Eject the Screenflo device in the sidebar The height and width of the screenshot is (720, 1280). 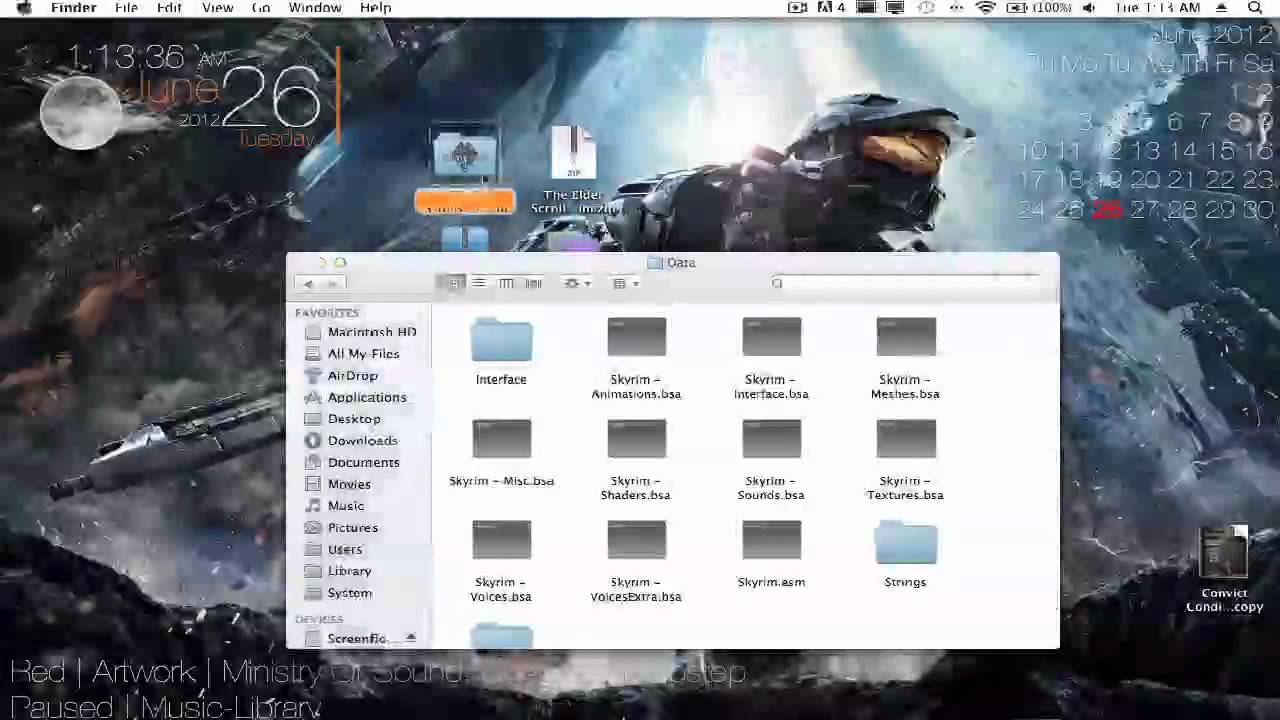410,638
